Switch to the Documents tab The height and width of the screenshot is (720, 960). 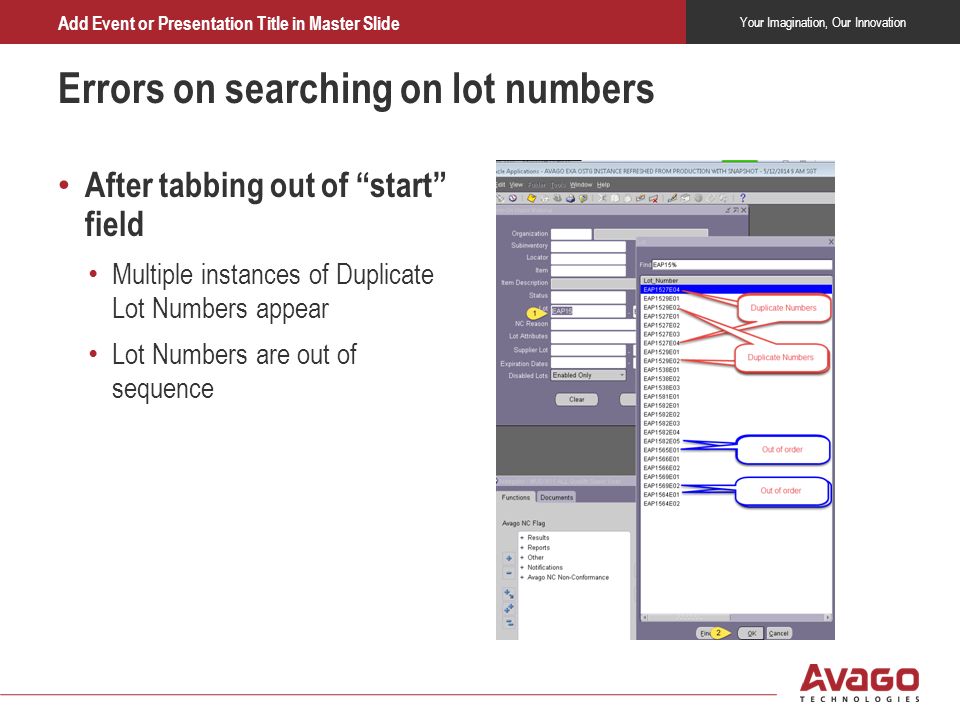(x=557, y=497)
